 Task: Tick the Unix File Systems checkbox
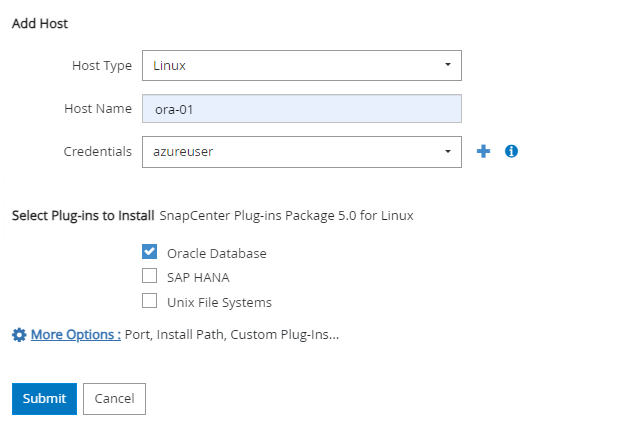click(150, 301)
